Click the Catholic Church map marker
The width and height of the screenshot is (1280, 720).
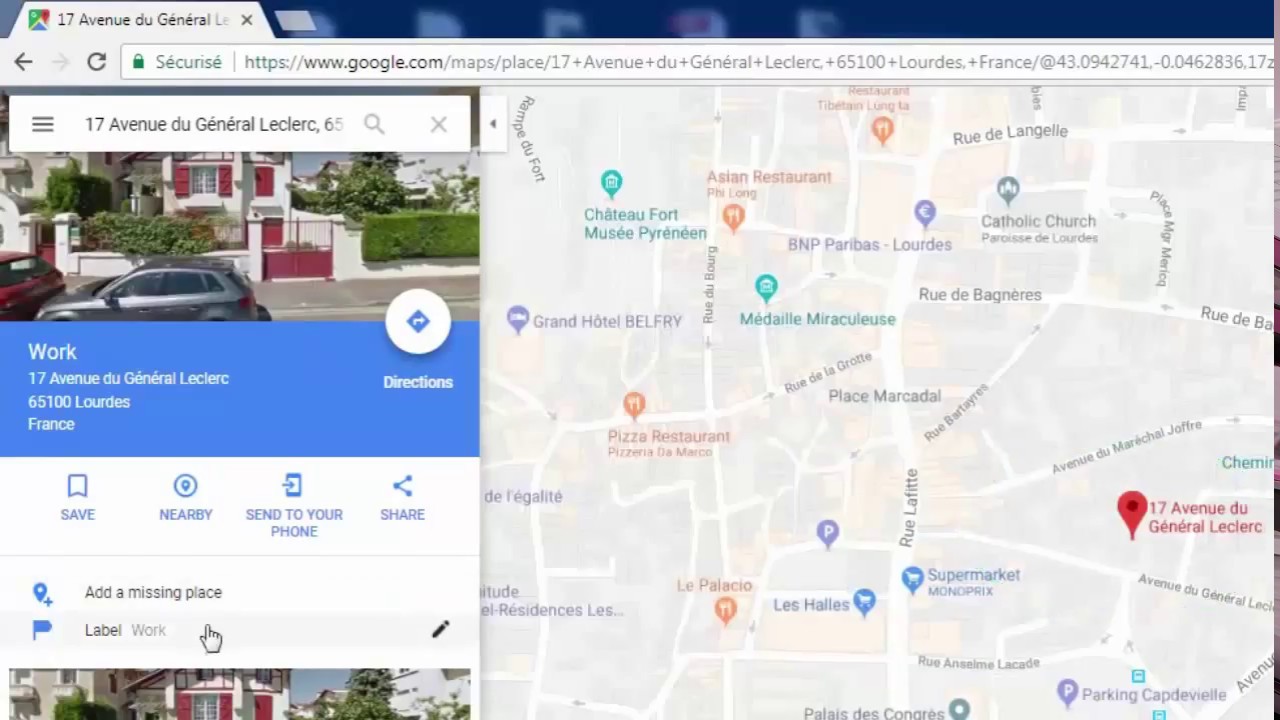pos(1008,188)
